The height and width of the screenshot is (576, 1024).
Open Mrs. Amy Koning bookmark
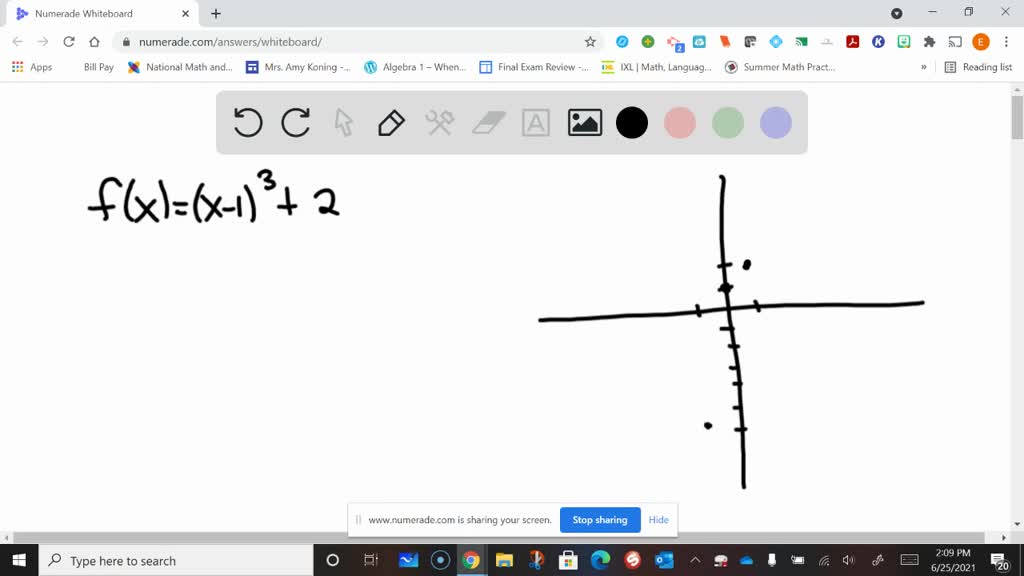pyautogui.click(x=298, y=67)
